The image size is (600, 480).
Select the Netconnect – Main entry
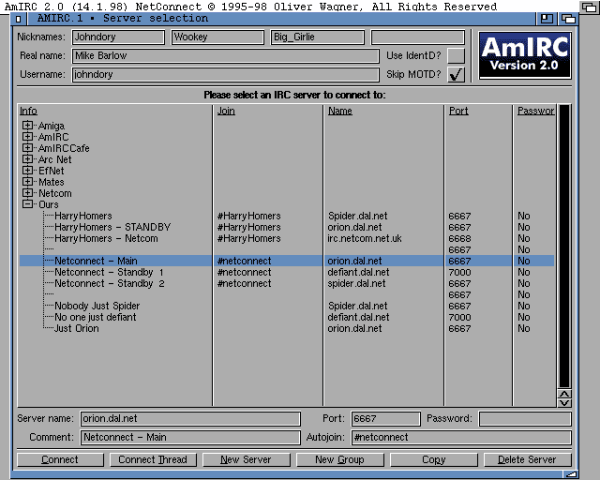tap(287, 261)
